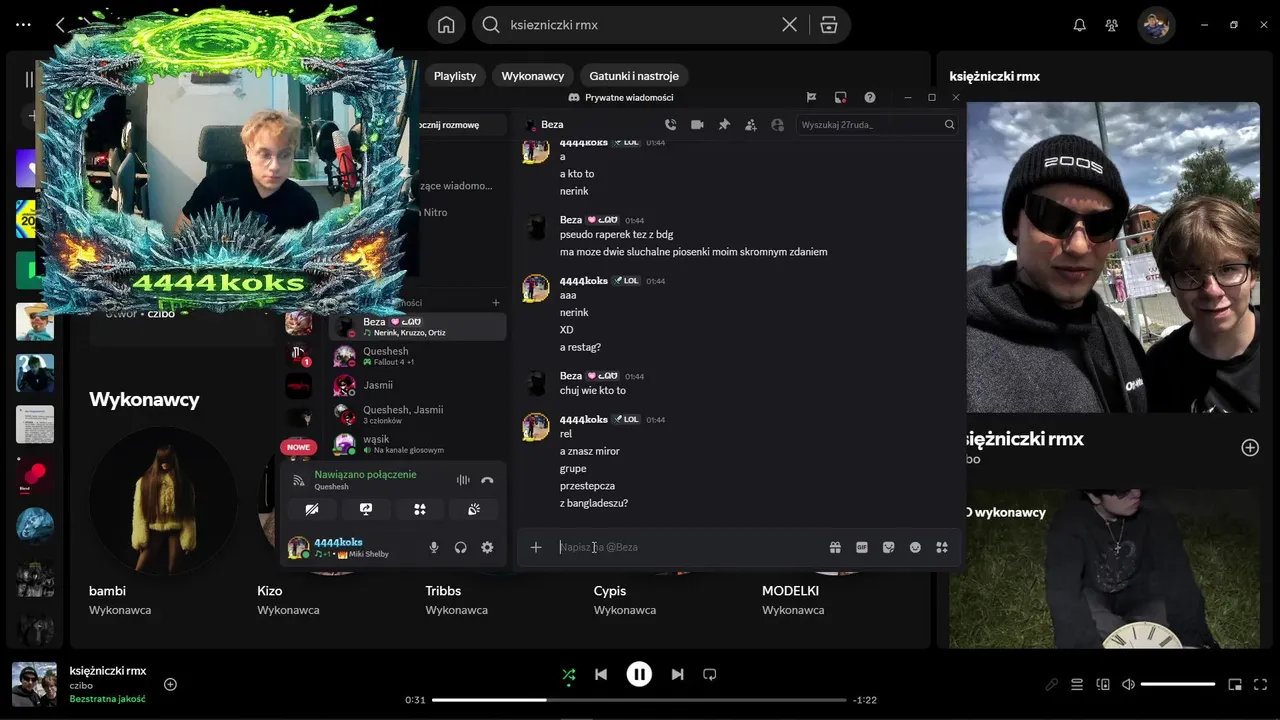1280x720 pixels.
Task: Open the Discord soundboard
Action: (x=474, y=509)
